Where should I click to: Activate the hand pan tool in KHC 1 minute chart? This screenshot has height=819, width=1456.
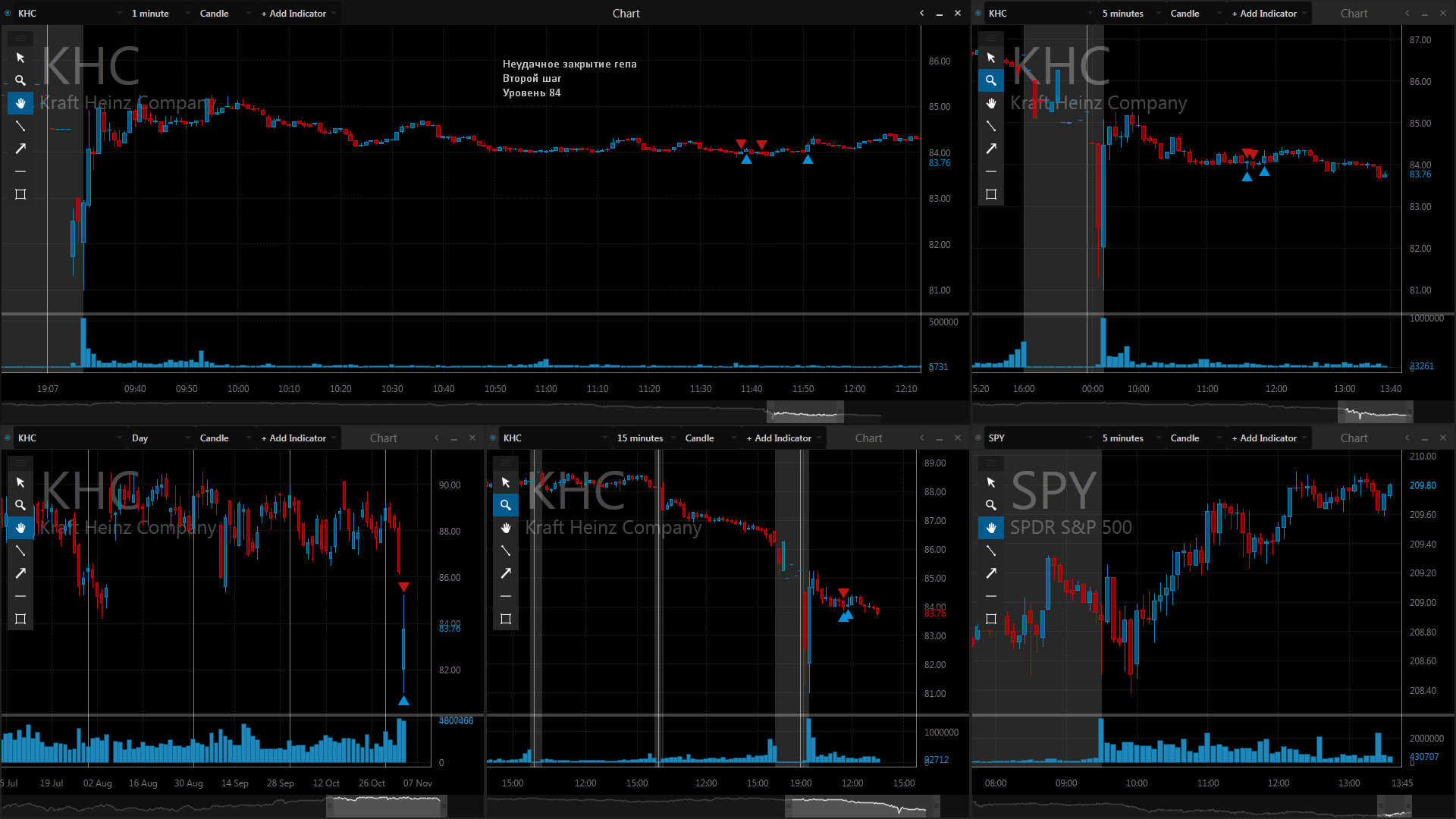[20, 103]
